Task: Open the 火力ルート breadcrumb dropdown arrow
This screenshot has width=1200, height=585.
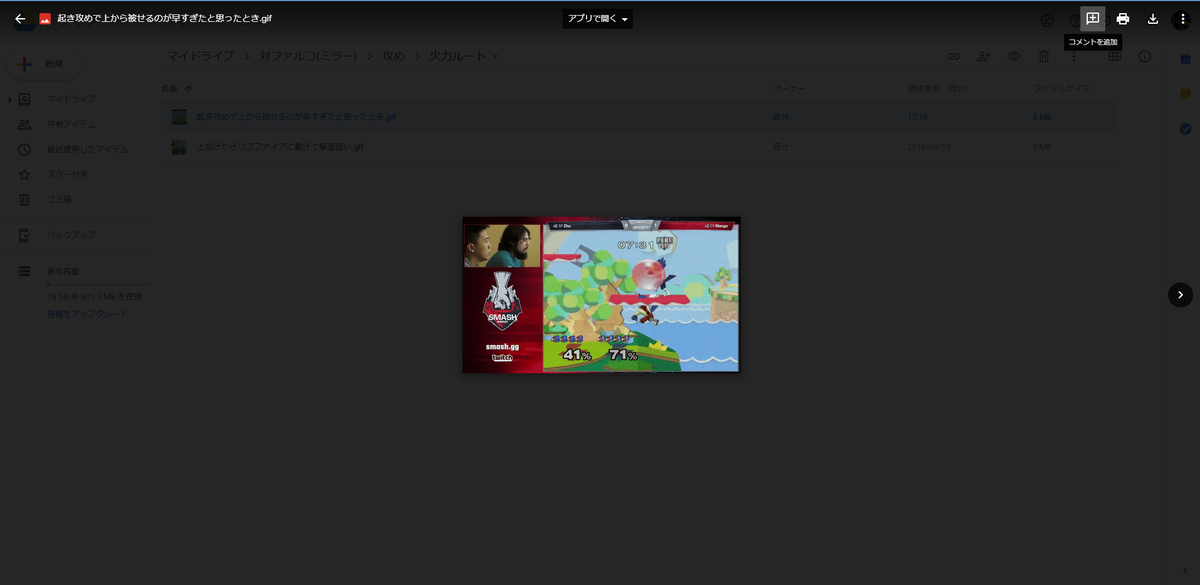Action: click(x=495, y=56)
